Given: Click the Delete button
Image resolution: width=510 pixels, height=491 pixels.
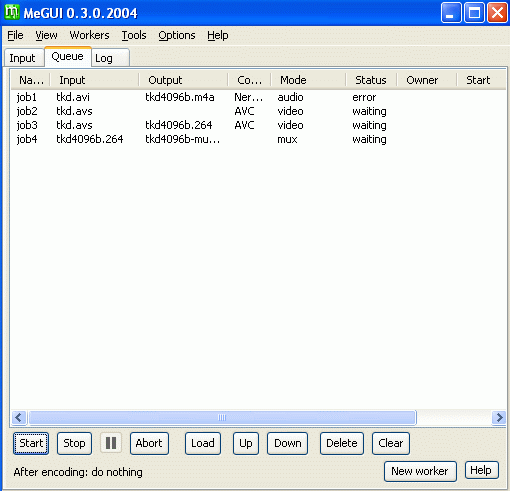Looking at the screenshot, I should 342,443.
